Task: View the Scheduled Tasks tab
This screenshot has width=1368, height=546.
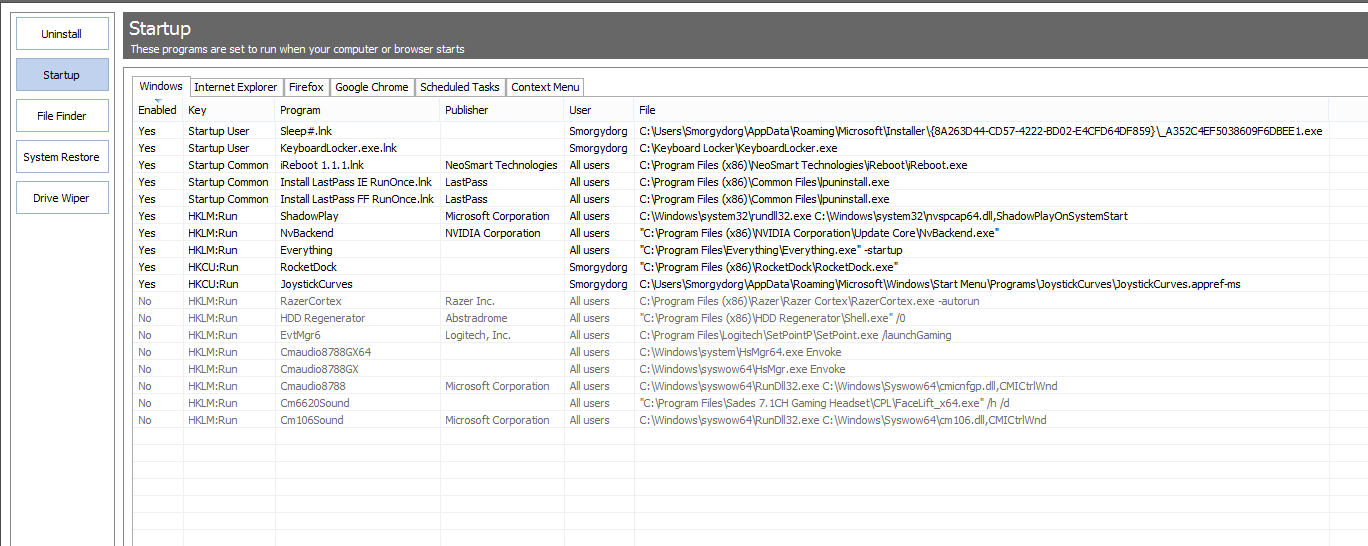Action: pyautogui.click(x=459, y=87)
